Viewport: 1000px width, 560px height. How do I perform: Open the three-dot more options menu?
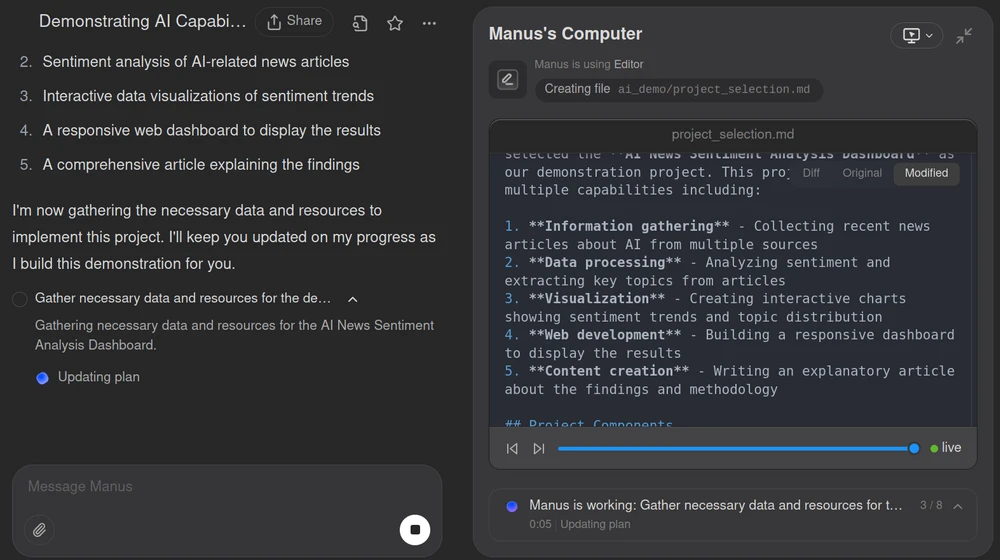pyautogui.click(x=429, y=23)
